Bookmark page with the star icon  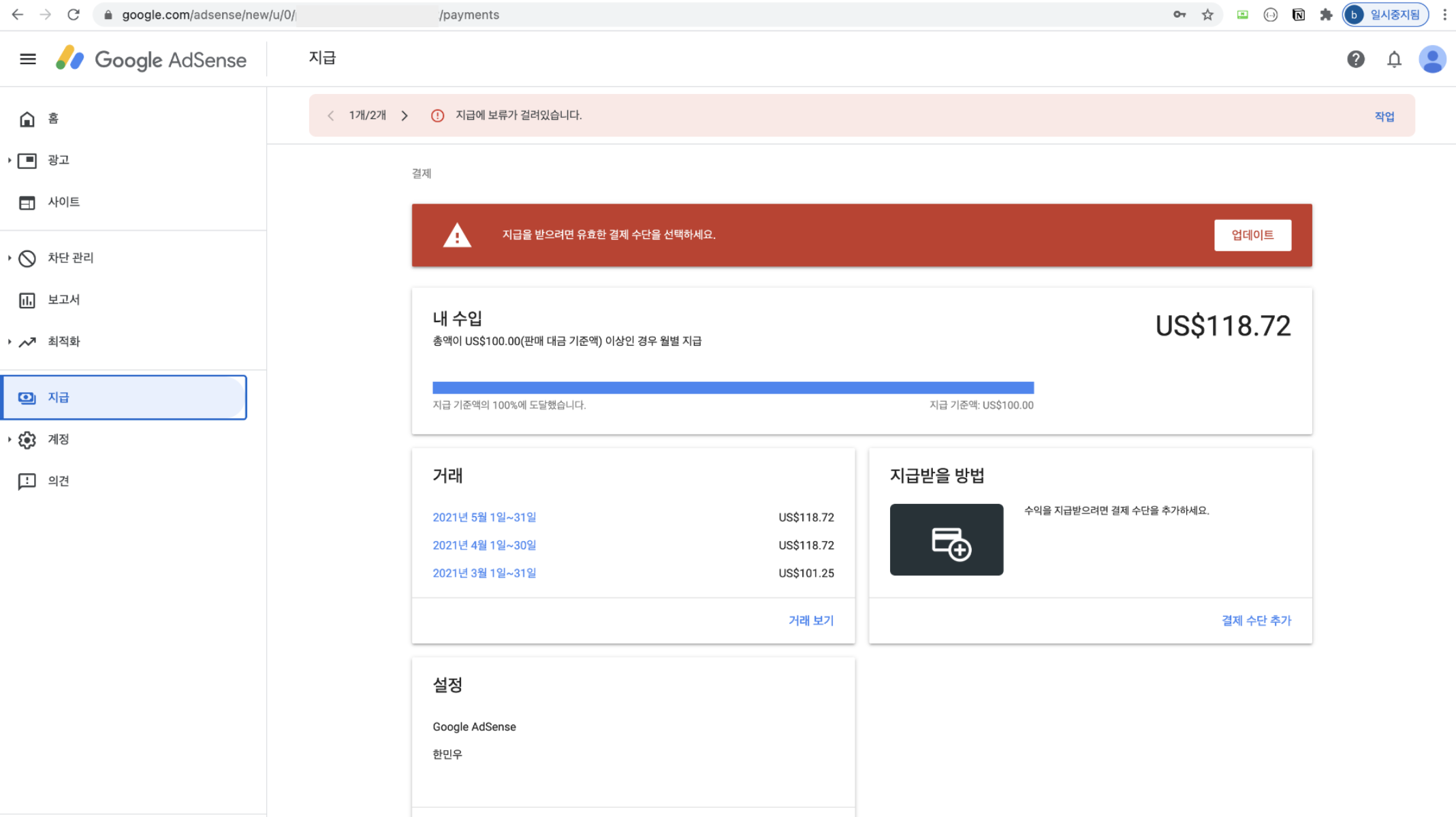point(1207,15)
